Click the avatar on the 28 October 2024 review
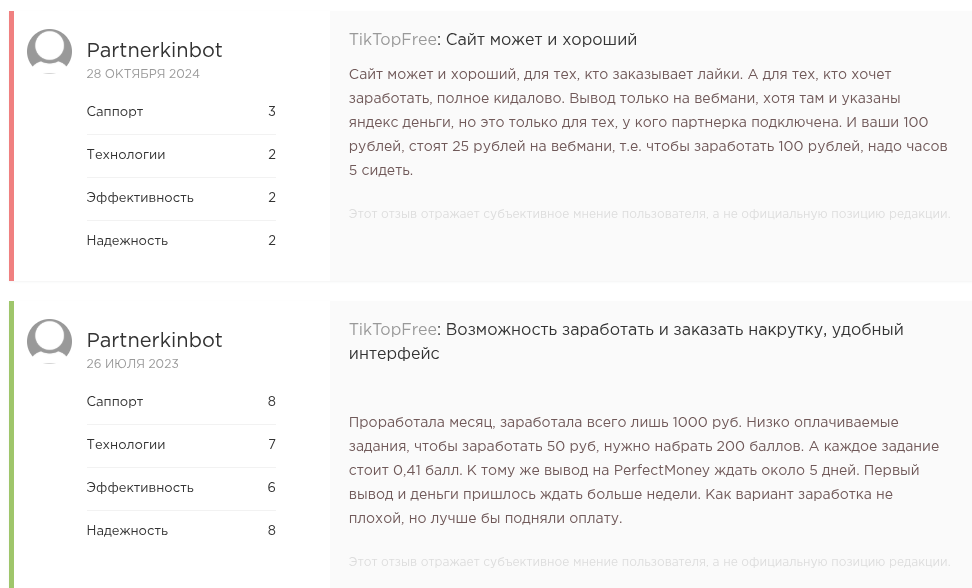This screenshot has height=588, width=972. tap(49, 51)
